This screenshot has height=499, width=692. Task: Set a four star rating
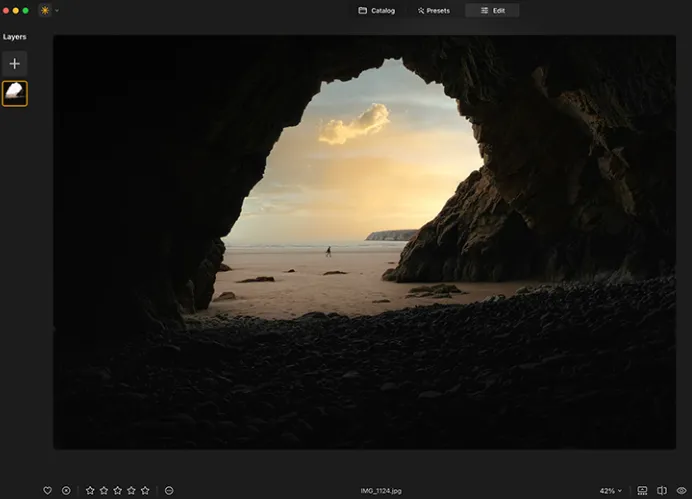tap(131, 491)
